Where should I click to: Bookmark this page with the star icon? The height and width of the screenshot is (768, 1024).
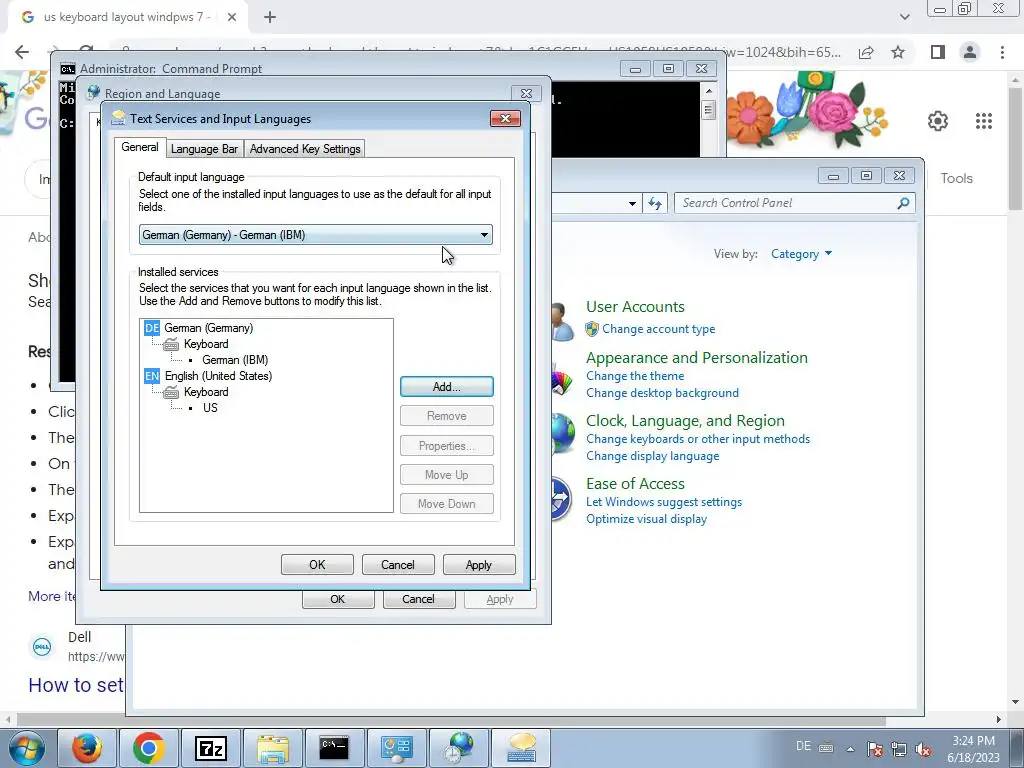(x=898, y=52)
